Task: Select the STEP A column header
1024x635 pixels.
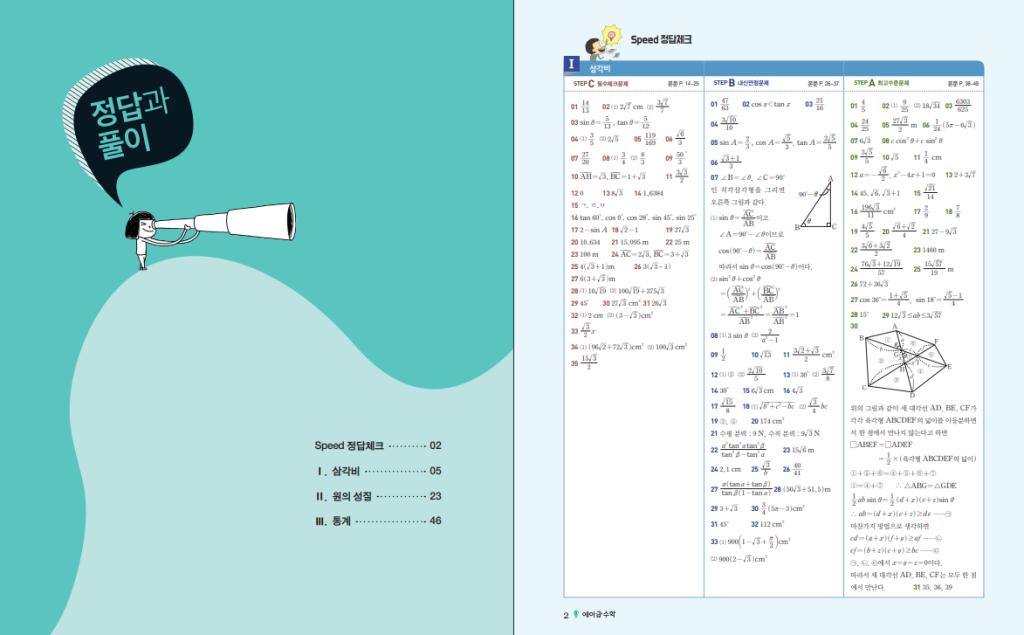Action: click(x=880, y=84)
